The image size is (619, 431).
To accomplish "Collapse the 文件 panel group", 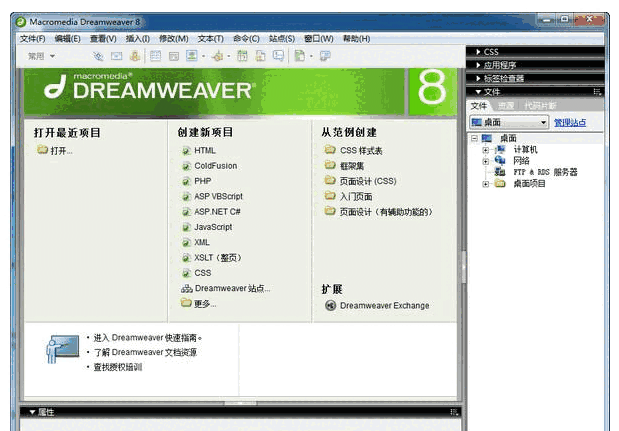I will click(478, 92).
